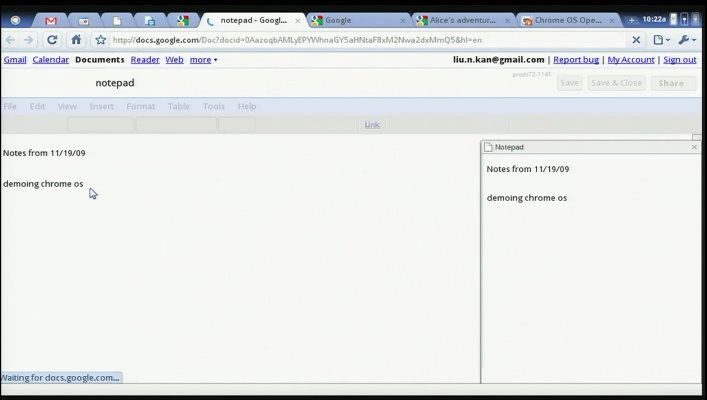Bookmark this page with the star

tap(101, 40)
